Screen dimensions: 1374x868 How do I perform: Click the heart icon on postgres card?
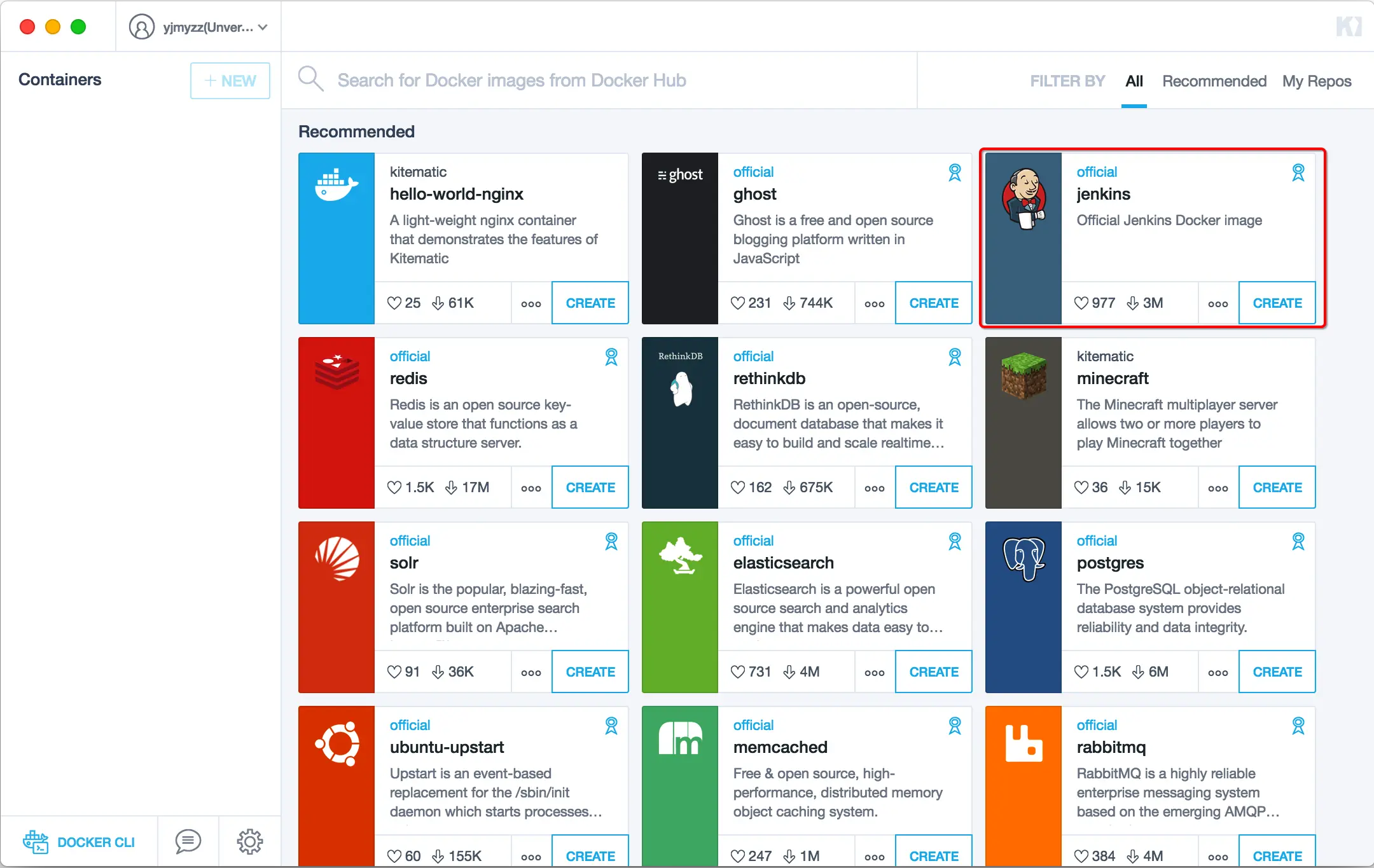1081,672
